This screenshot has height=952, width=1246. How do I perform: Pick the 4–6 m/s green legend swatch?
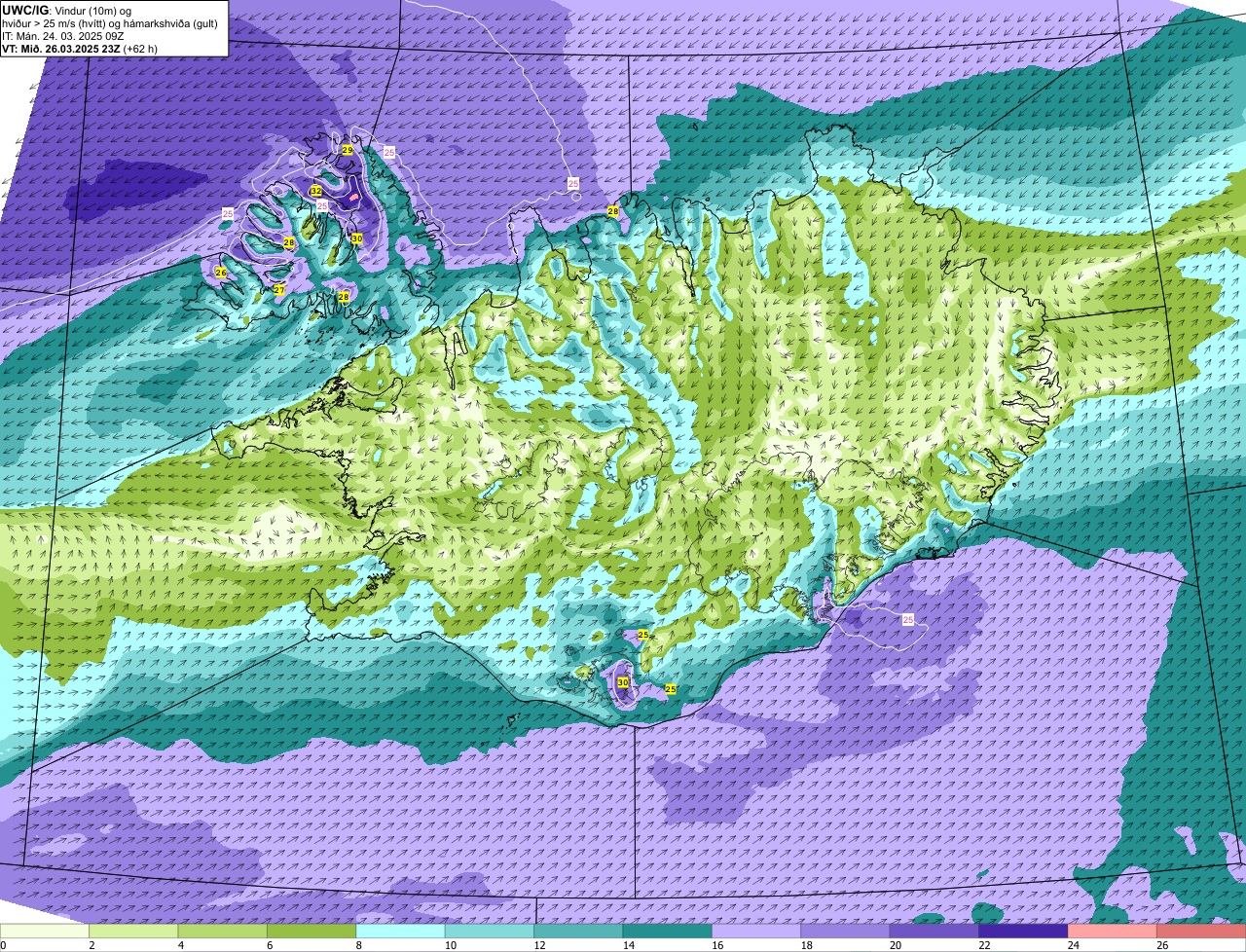pos(223,932)
